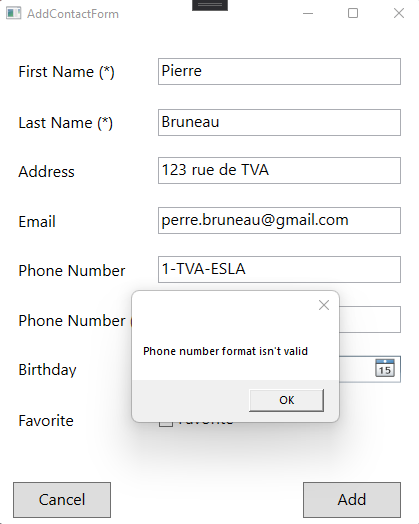Focus the Last Name field containing Bruneau
Image resolution: width=419 pixels, height=524 pixels.
coord(279,122)
